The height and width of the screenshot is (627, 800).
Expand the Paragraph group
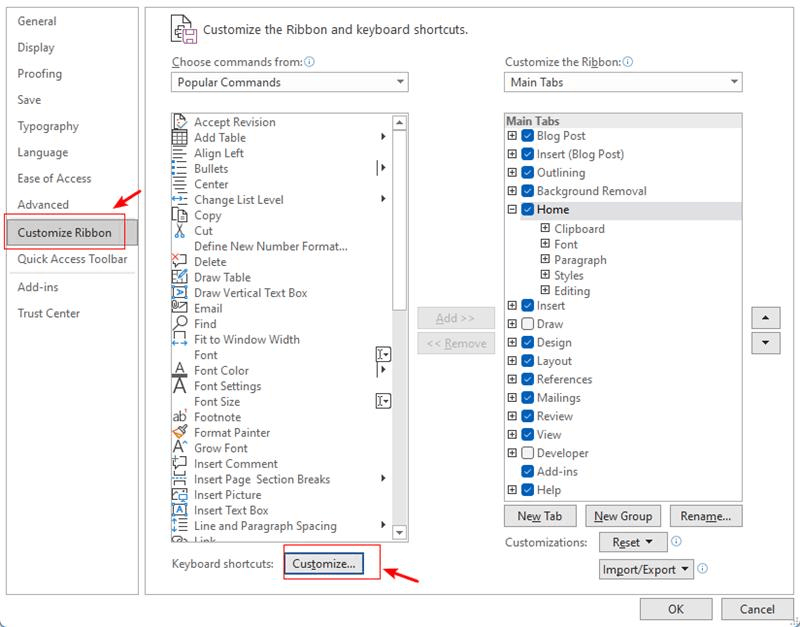545,259
